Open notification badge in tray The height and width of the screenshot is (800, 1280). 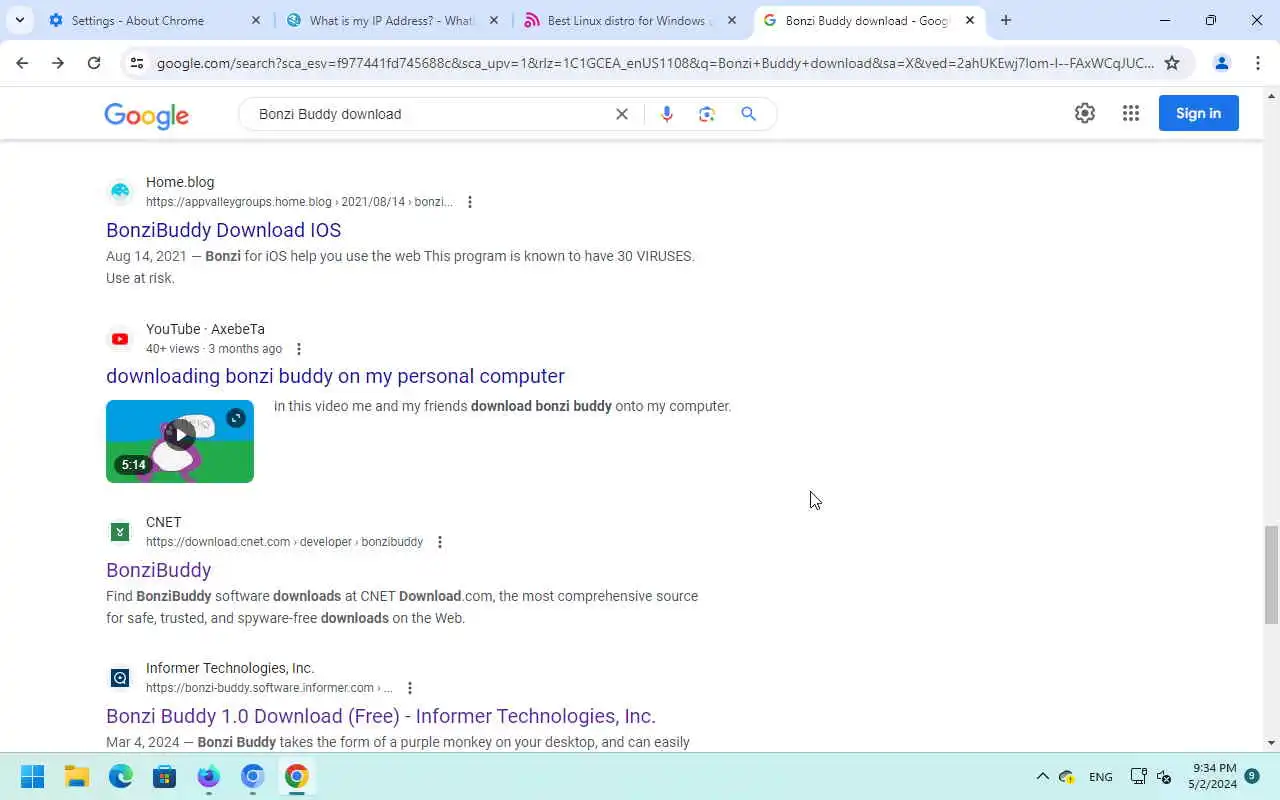[x=1252, y=776]
